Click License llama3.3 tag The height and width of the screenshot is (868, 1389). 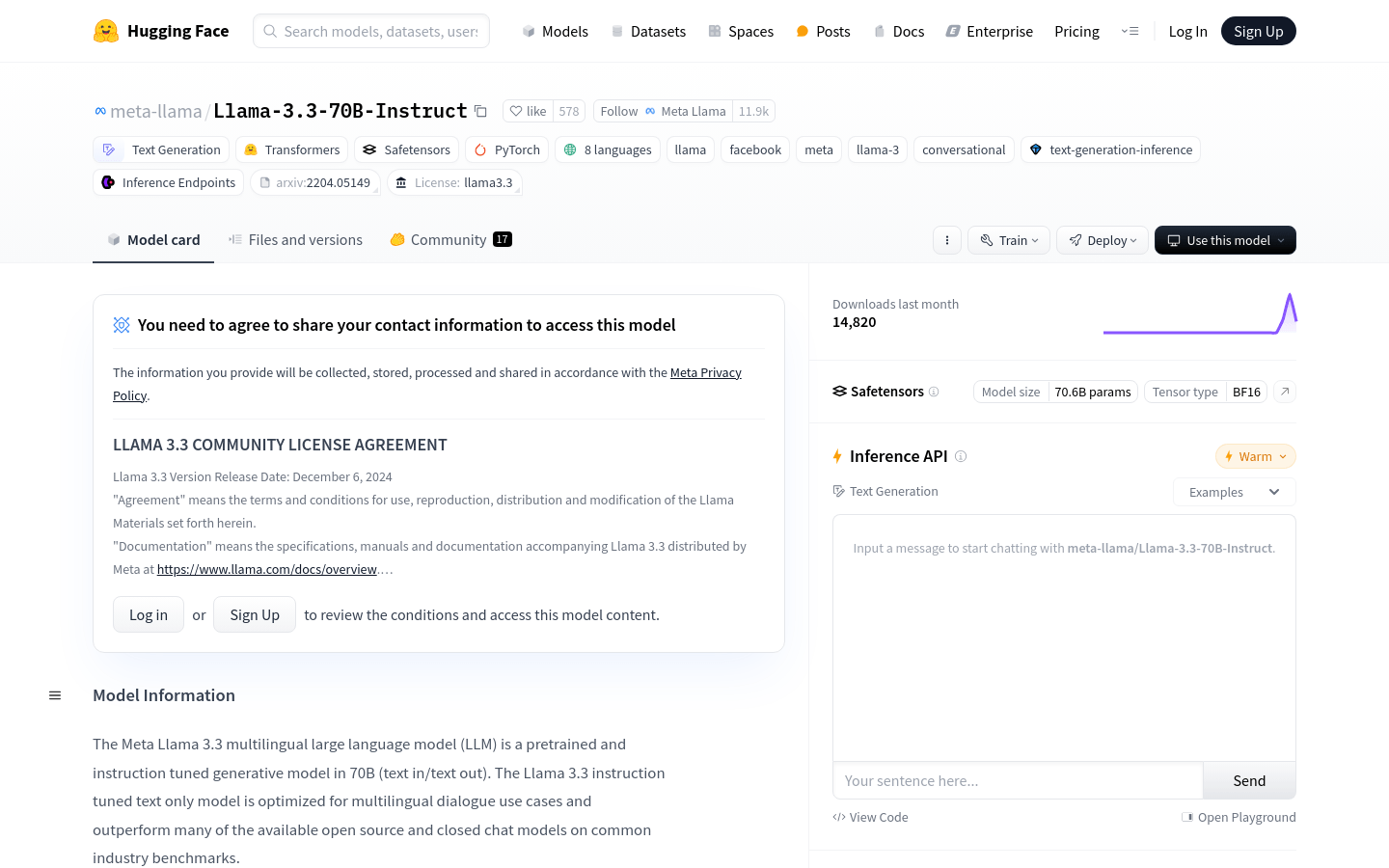454,182
